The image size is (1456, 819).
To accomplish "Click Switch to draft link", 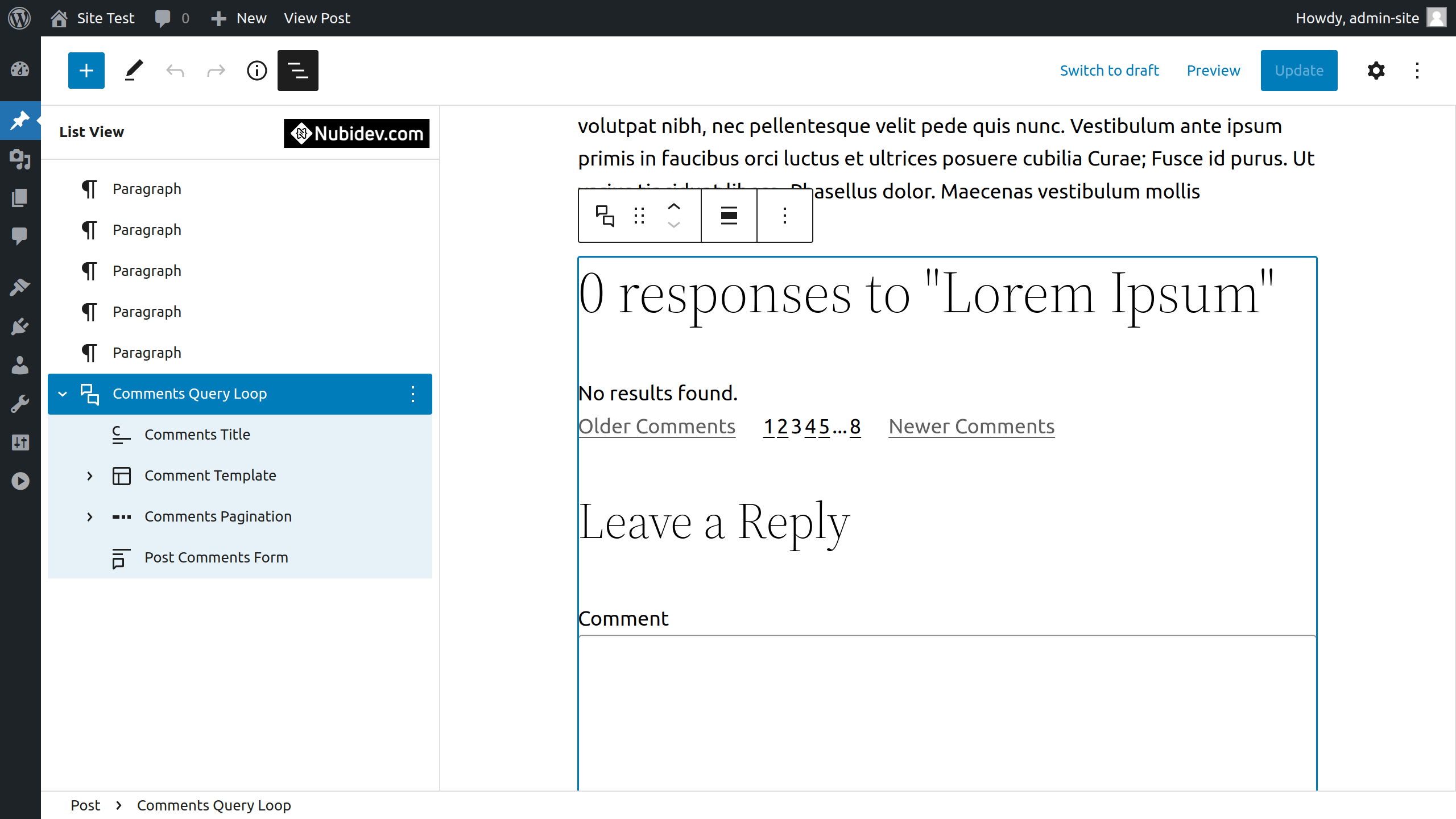I will (x=1109, y=71).
